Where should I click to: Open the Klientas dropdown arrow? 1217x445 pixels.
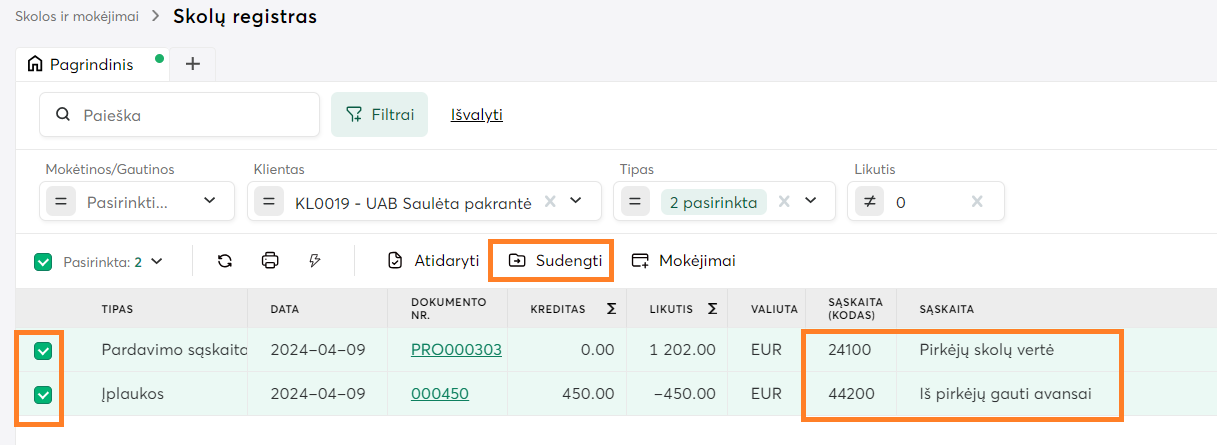pyautogui.click(x=576, y=201)
